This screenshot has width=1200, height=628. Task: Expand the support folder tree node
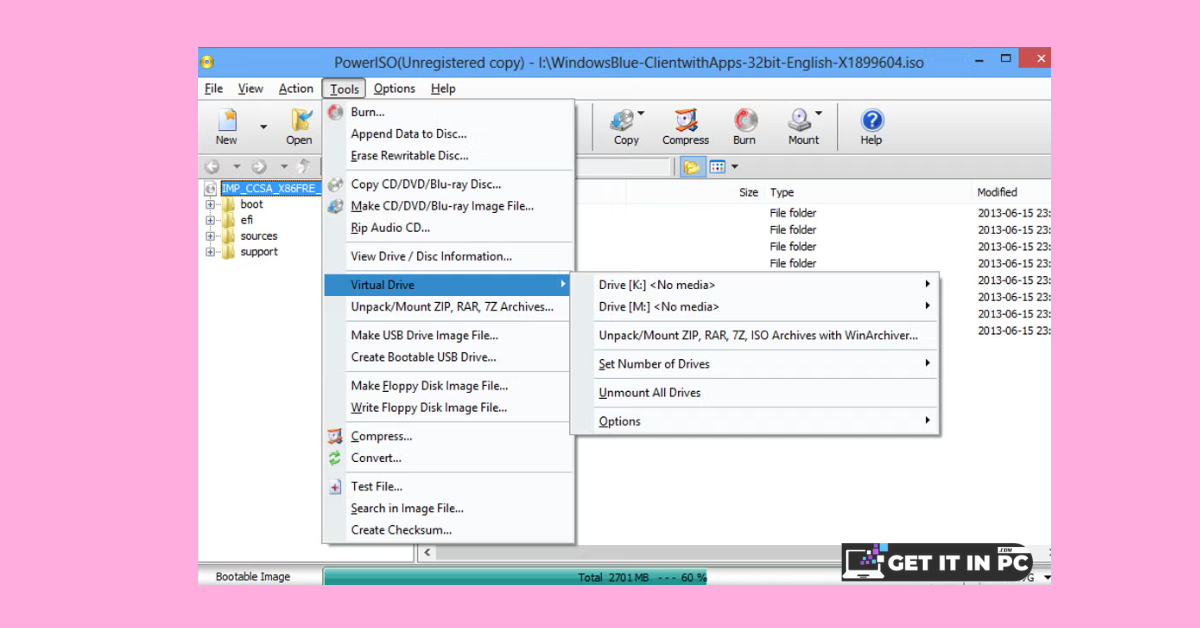pos(210,252)
